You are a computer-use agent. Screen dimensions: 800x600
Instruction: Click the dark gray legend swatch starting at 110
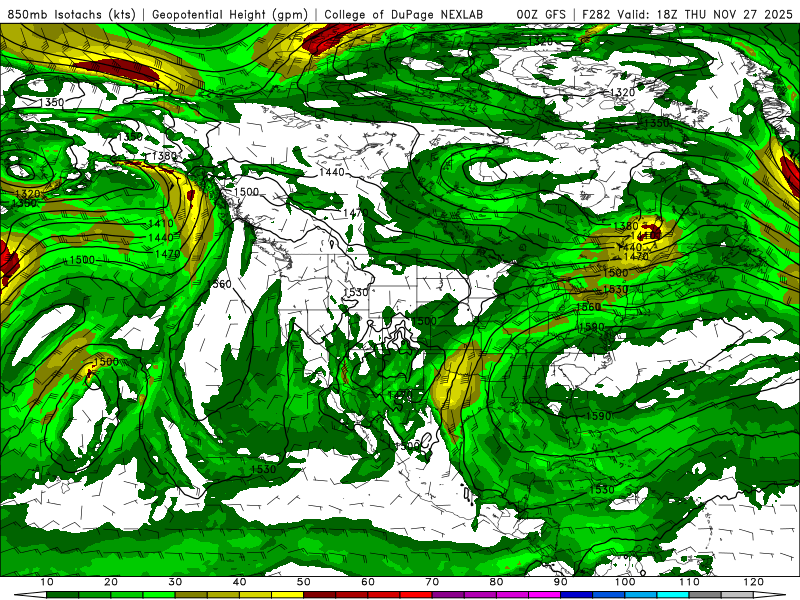tap(705, 595)
